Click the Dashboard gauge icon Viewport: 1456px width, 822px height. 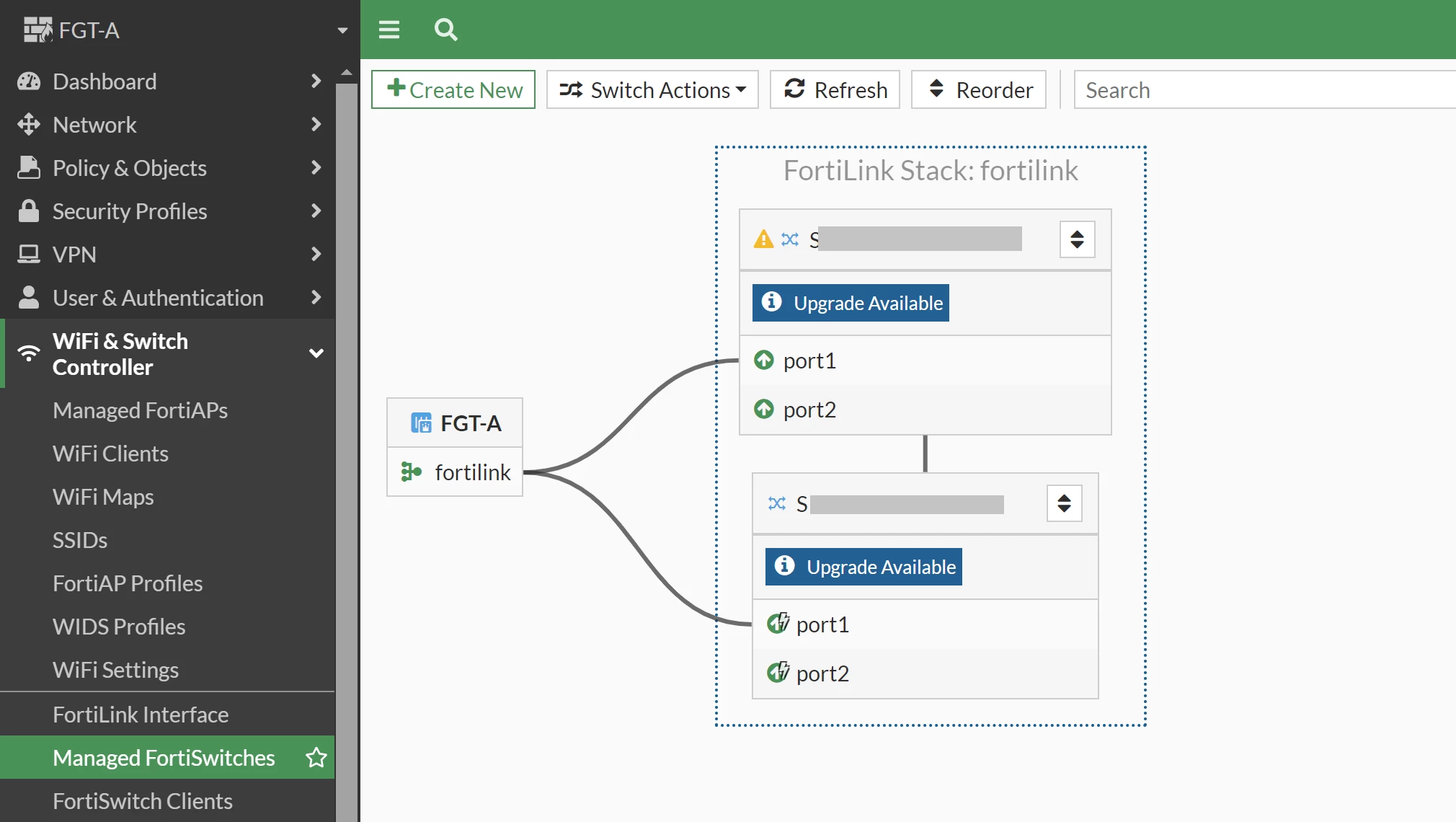[x=29, y=81]
